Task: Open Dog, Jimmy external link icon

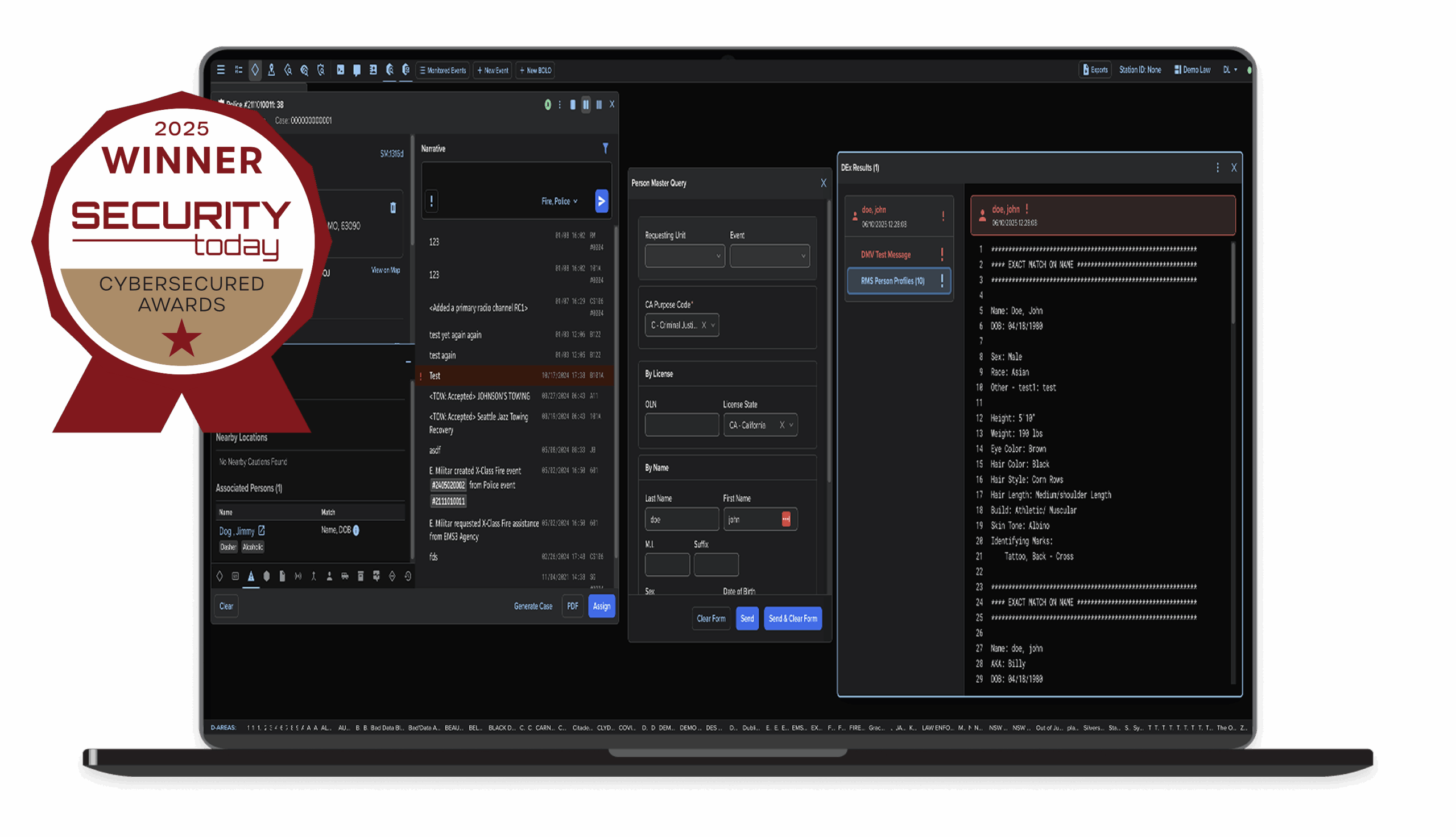Action: pyautogui.click(x=262, y=531)
